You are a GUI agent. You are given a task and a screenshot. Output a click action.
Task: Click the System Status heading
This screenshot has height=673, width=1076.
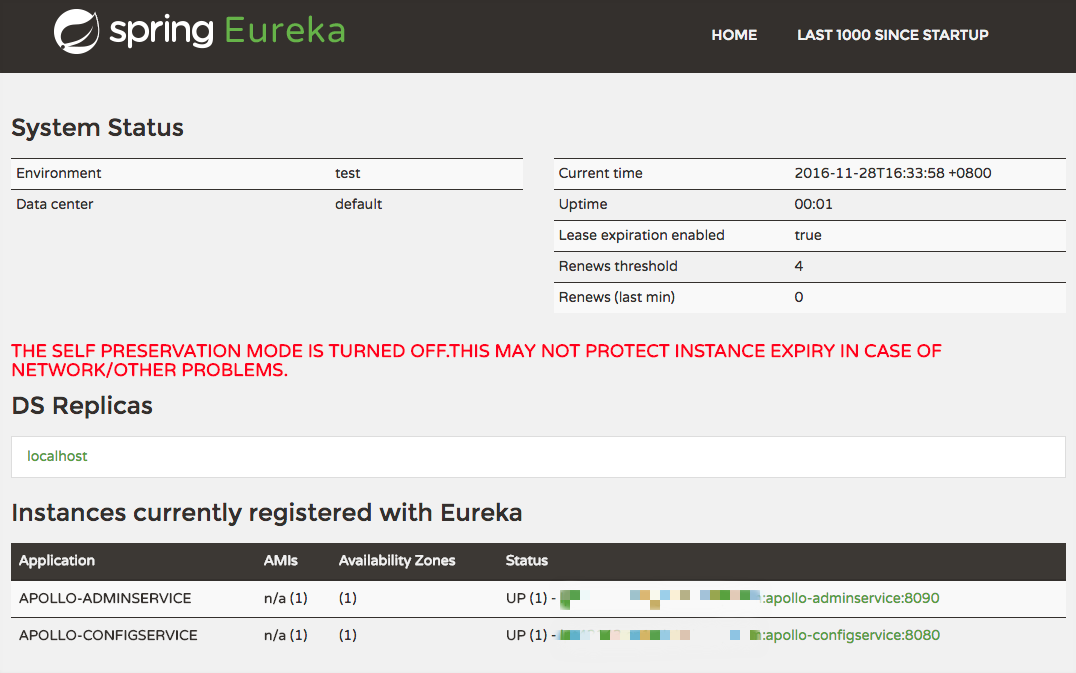coord(97,128)
